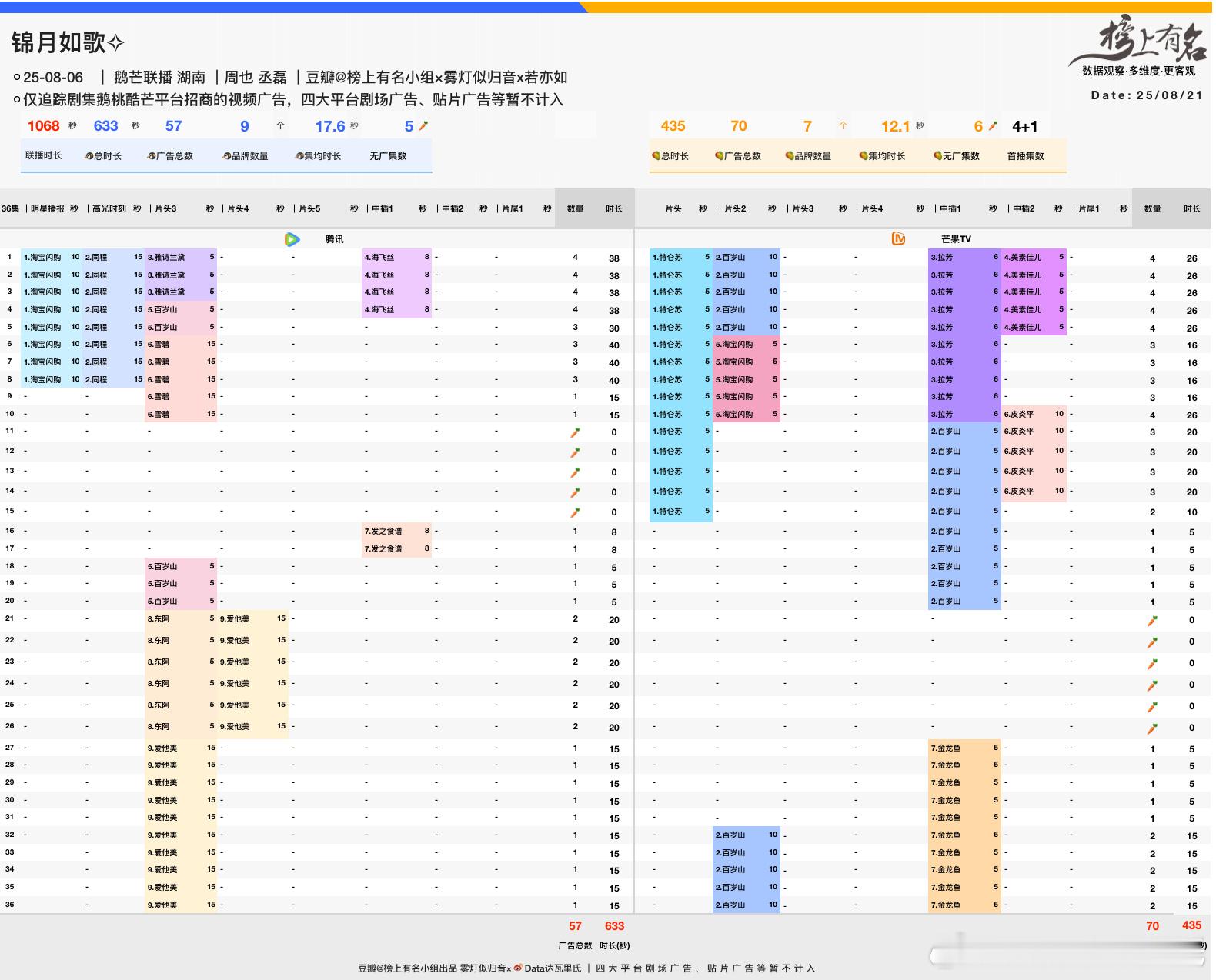Click the Mango TV logo icon
Viewport: 1216px width, 980px height.
[x=898, y=238]
